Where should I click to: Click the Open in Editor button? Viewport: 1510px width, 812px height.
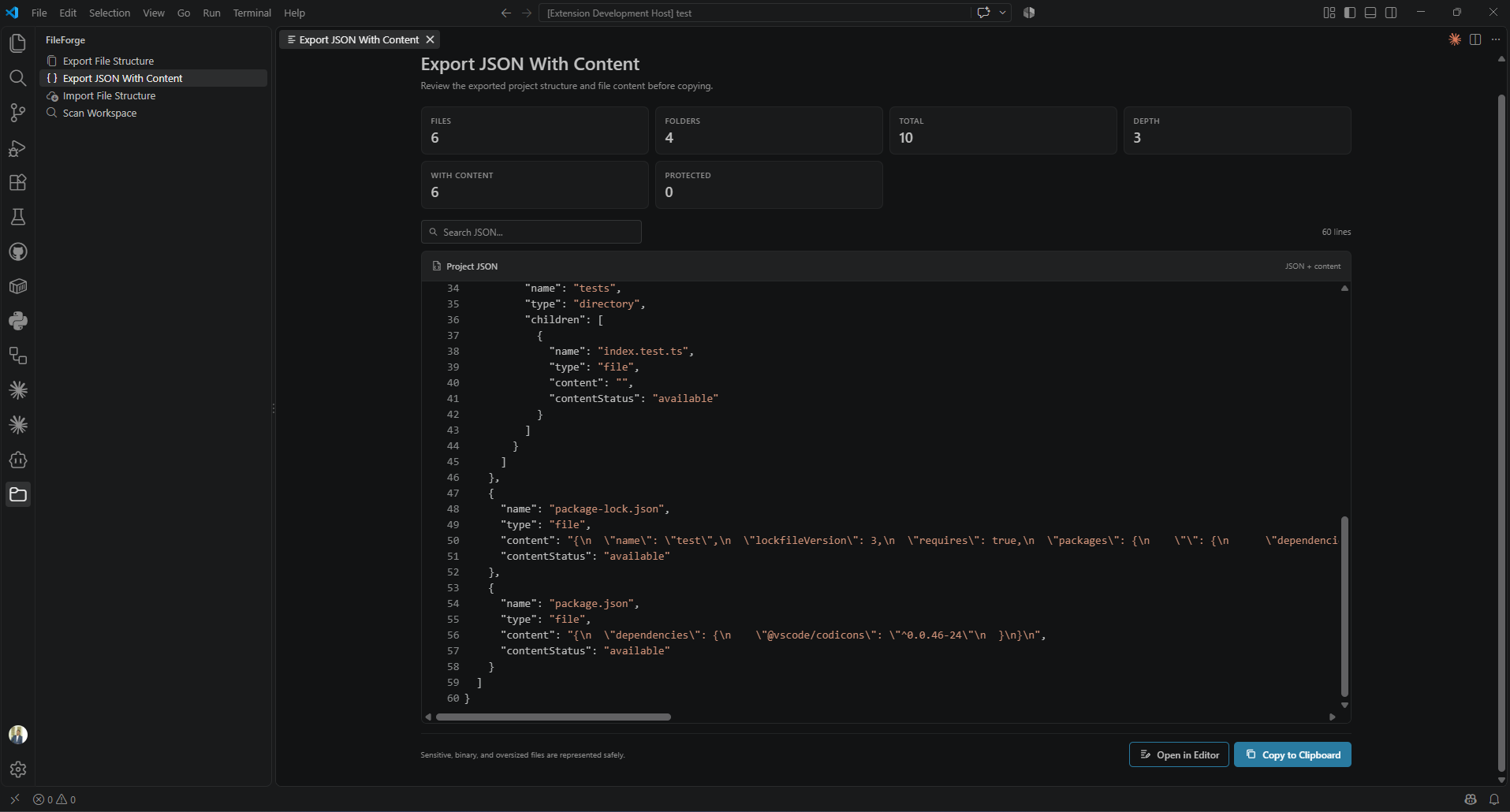coord(1179,754)
